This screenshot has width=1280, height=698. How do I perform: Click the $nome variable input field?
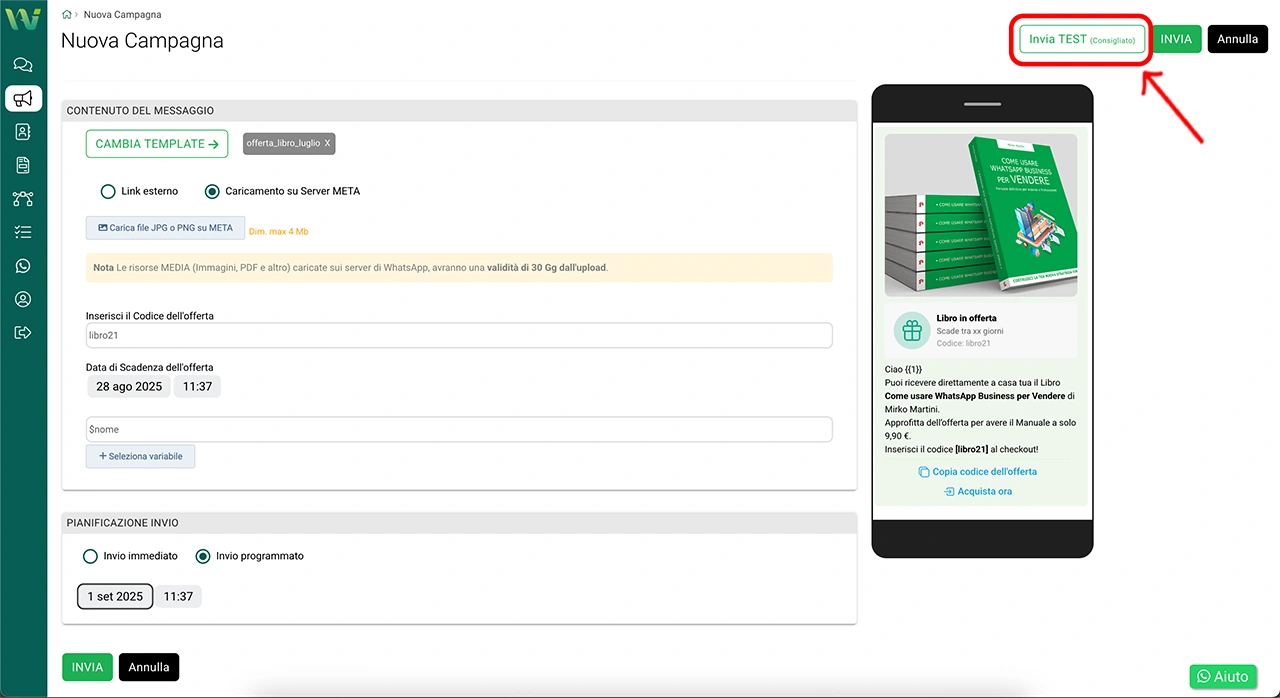[x=459, y=429]
